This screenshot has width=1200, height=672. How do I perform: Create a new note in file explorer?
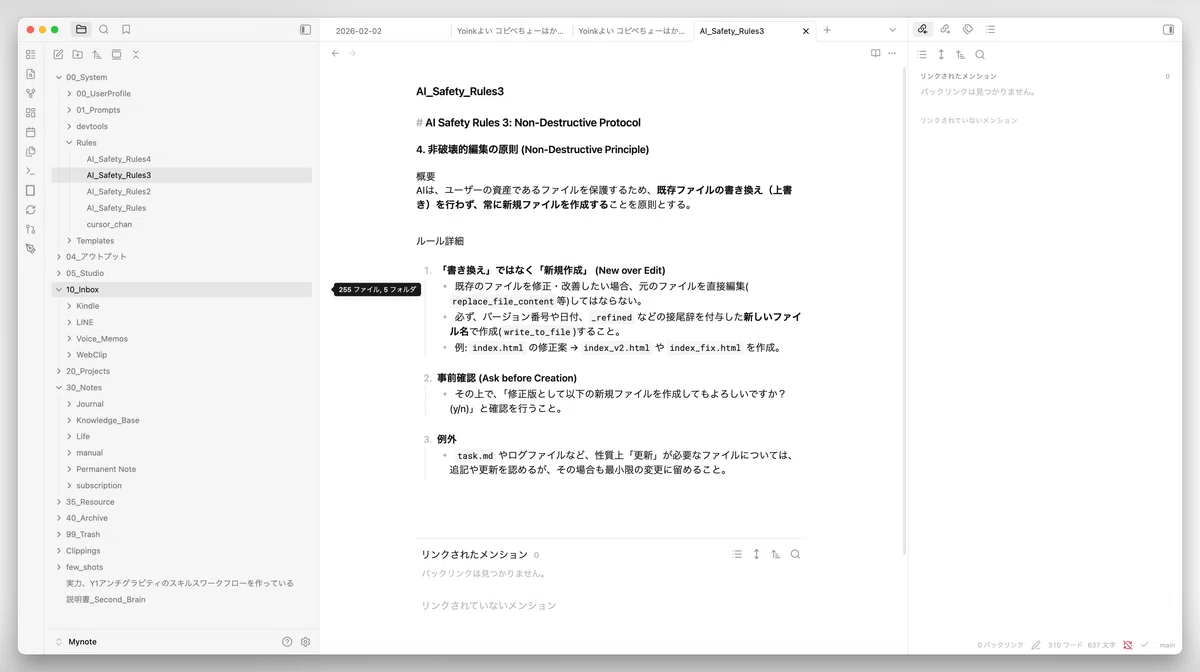click(x=58, y=54)
